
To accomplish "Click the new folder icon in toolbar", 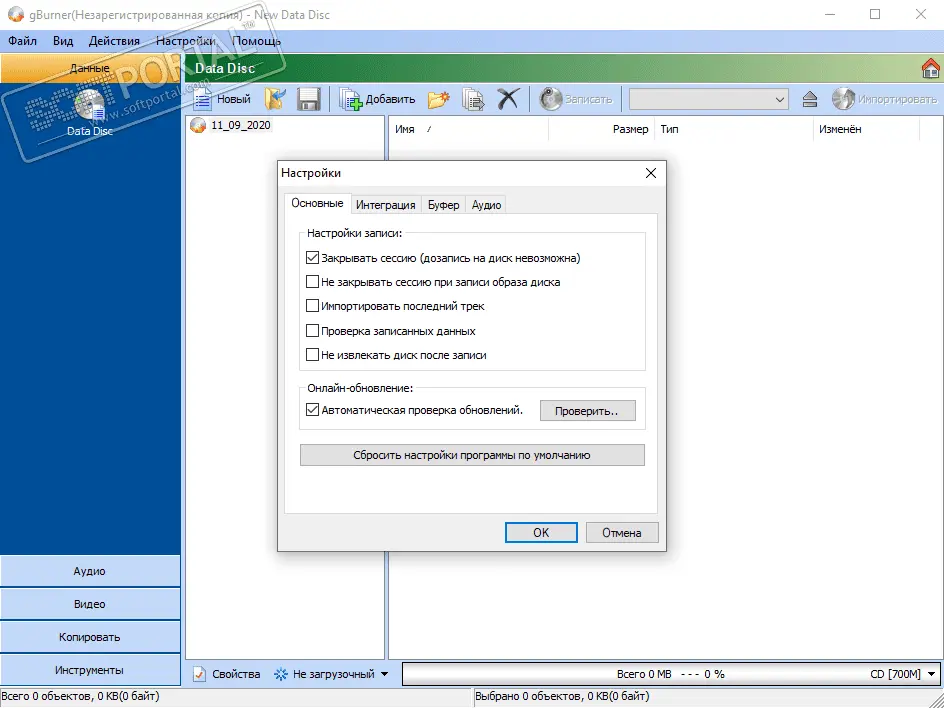I will tap(438, 99).
